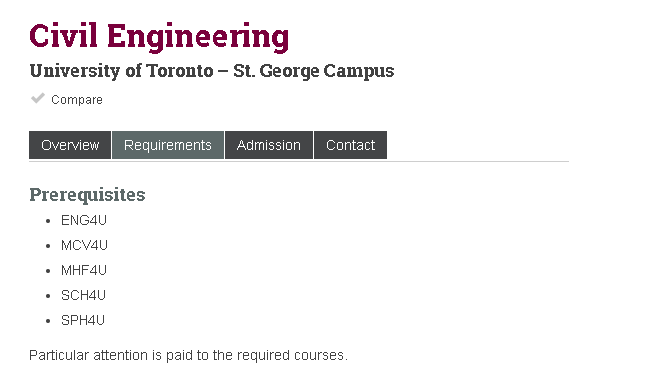Click the divider line below the tabs

tap(299, 161)
